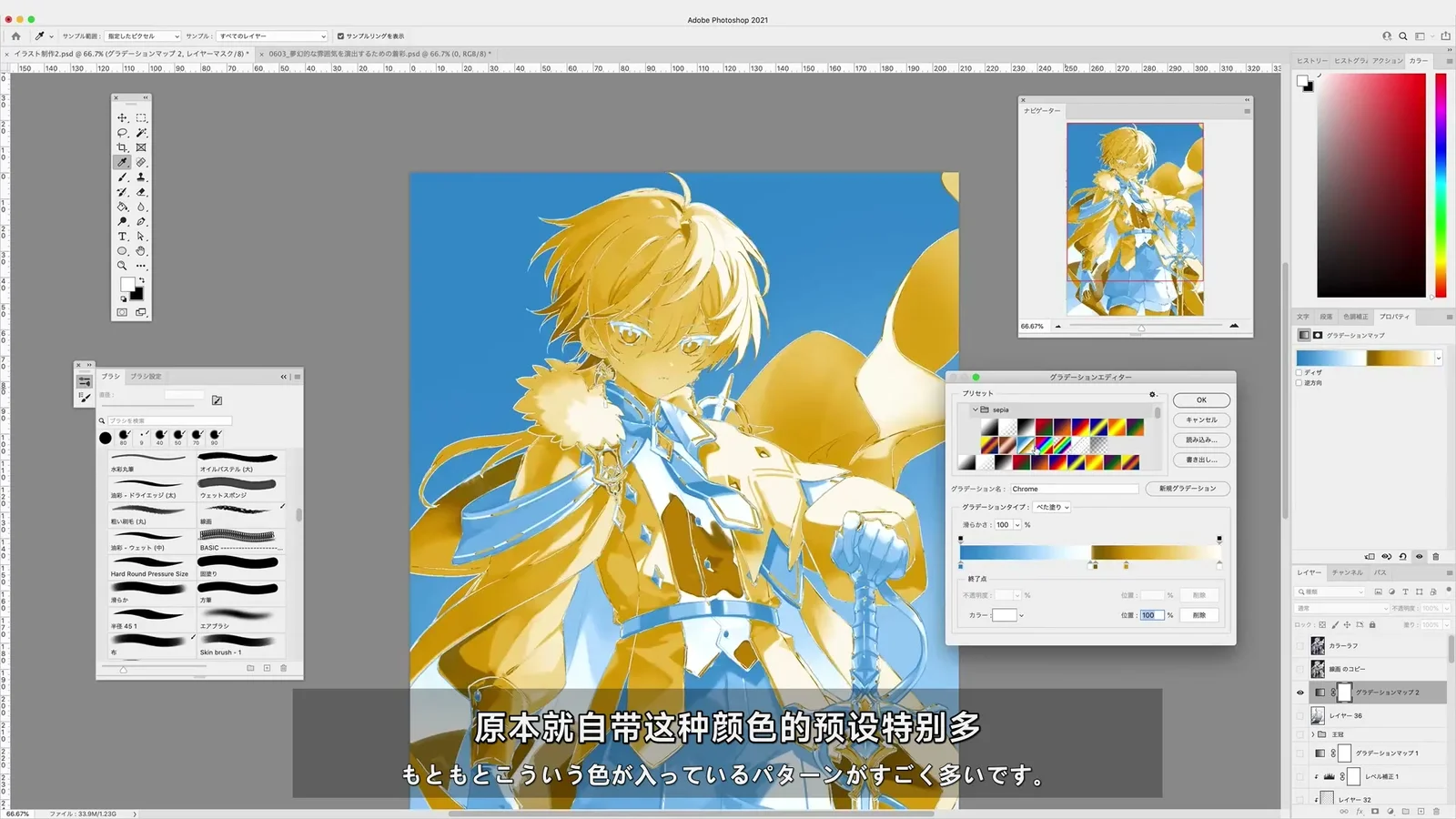This screenshot has height=819, width=1456.
Task: Select the Move tool in the toolbox
Action: [x=122, y=118]
